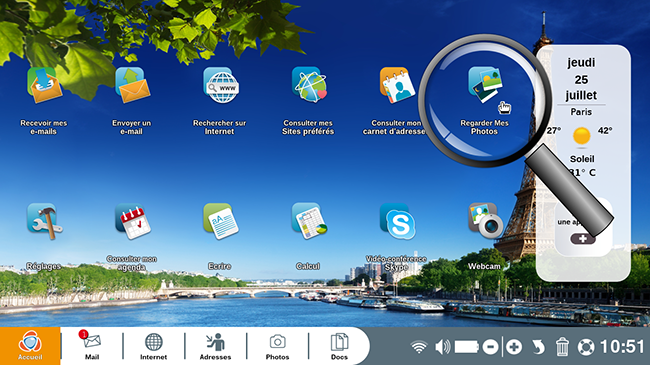Zoom out with minus button
650x365 pixels.
(x=490, y=347)
